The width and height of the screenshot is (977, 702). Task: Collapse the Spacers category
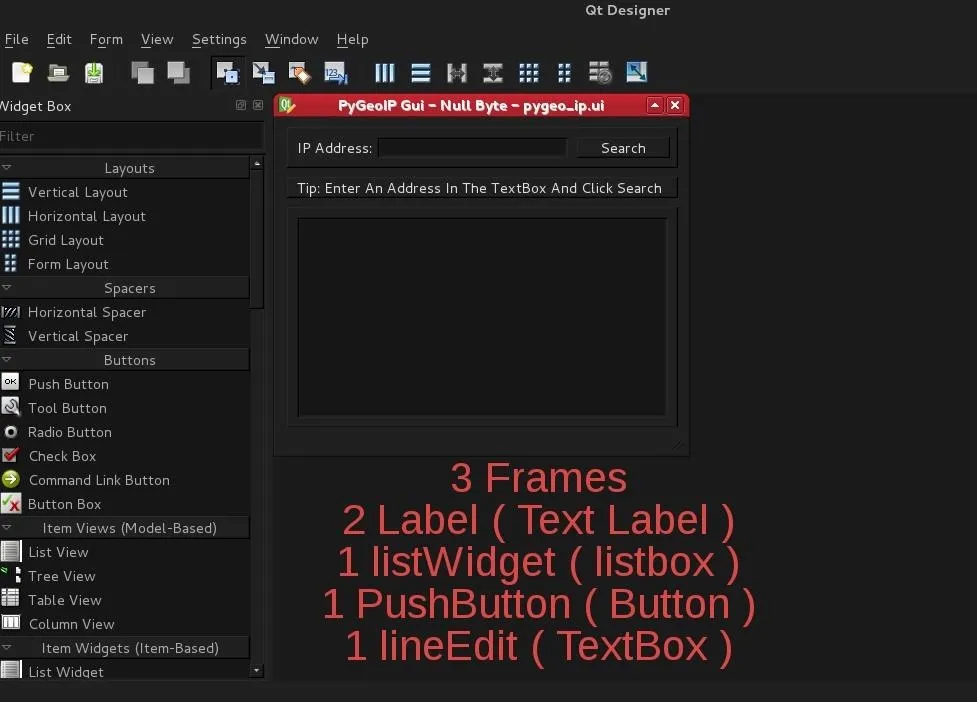pos(7,288)
